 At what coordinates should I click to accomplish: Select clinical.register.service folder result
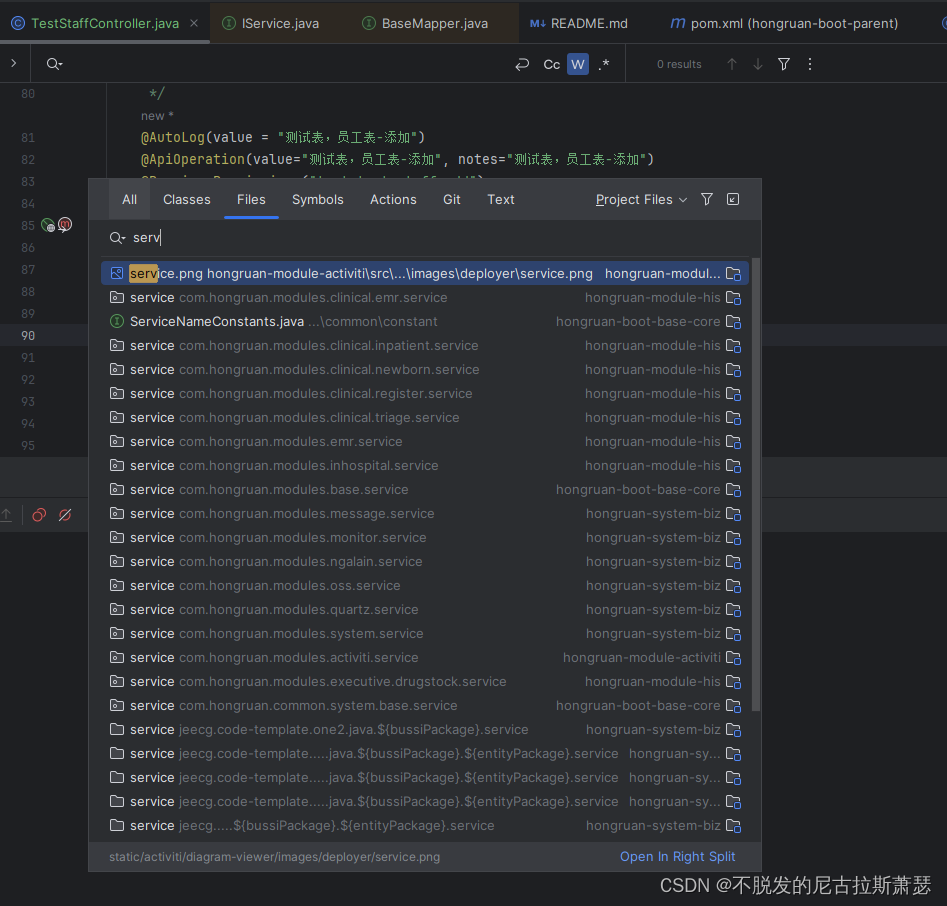tap(425, 393)
